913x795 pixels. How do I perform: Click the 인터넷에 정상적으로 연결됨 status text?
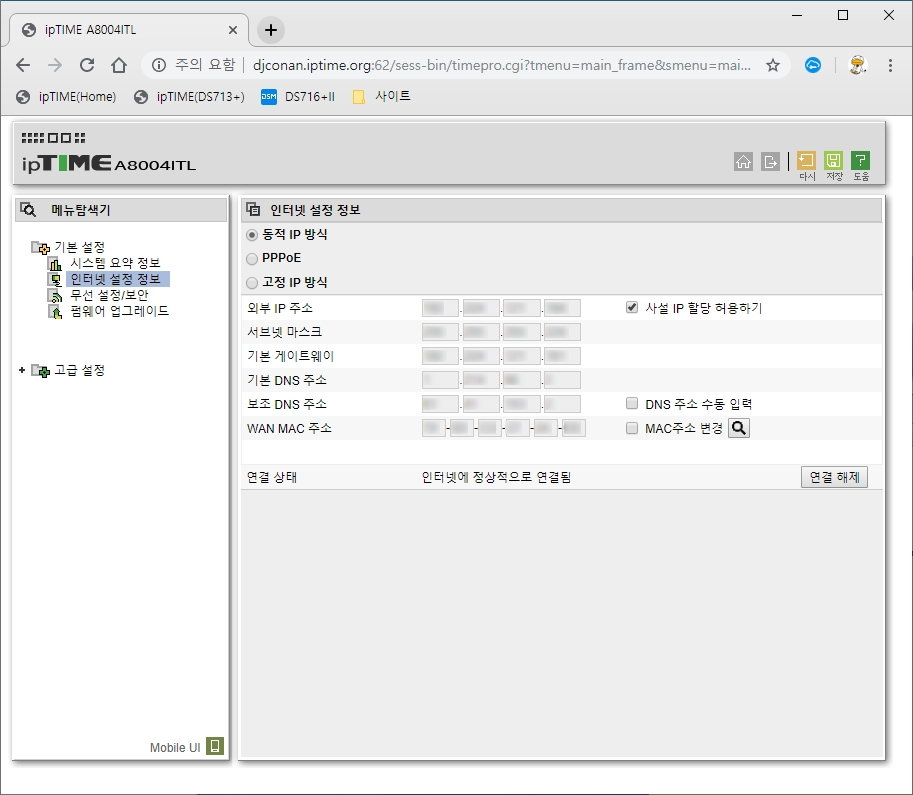(496, 477)
